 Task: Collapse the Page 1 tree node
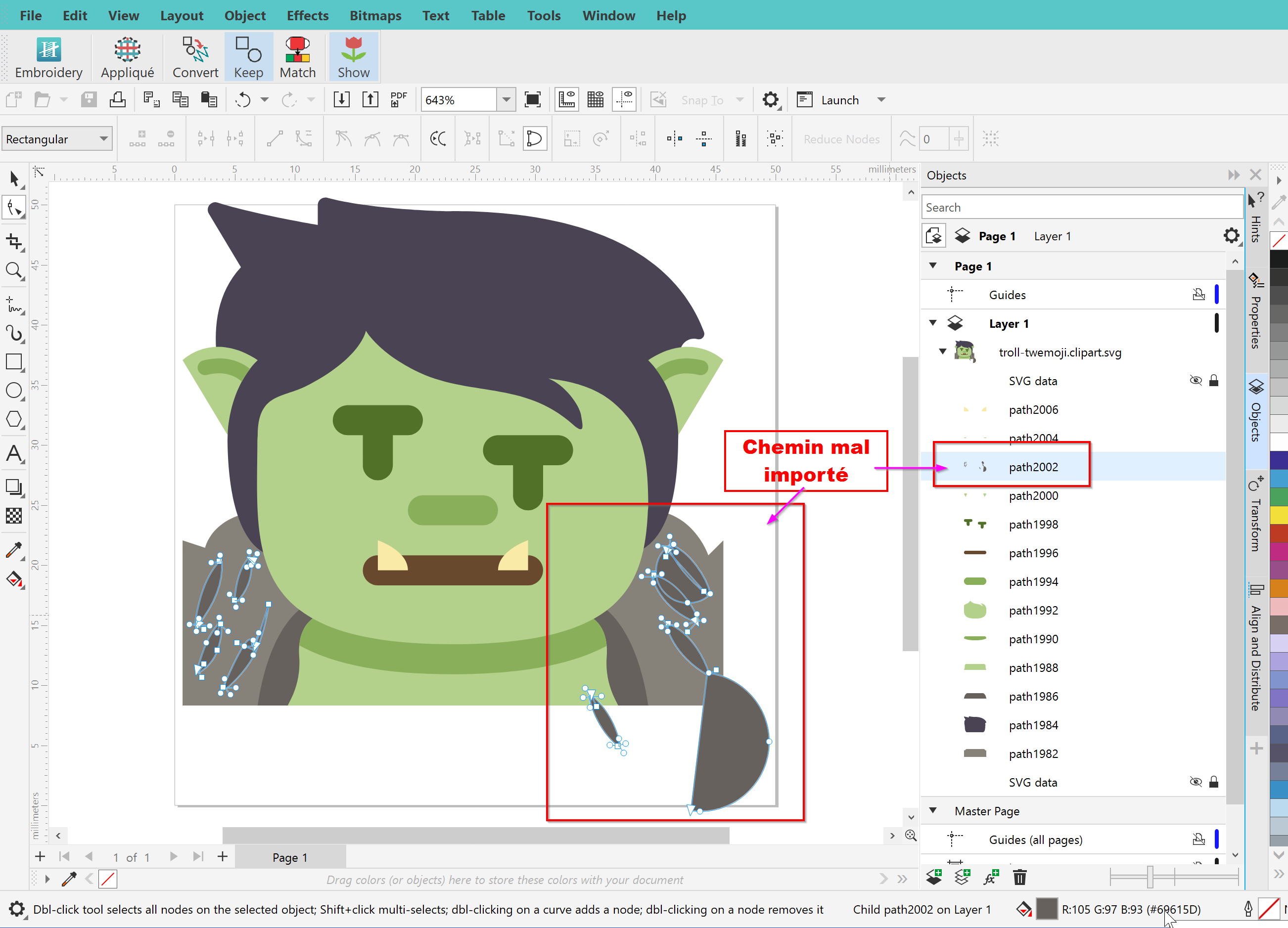point(932,265)
